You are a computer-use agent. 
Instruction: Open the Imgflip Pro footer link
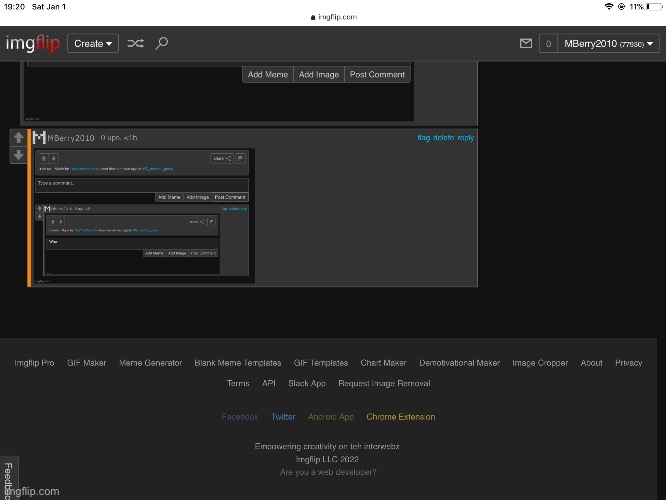coord(34,363)
